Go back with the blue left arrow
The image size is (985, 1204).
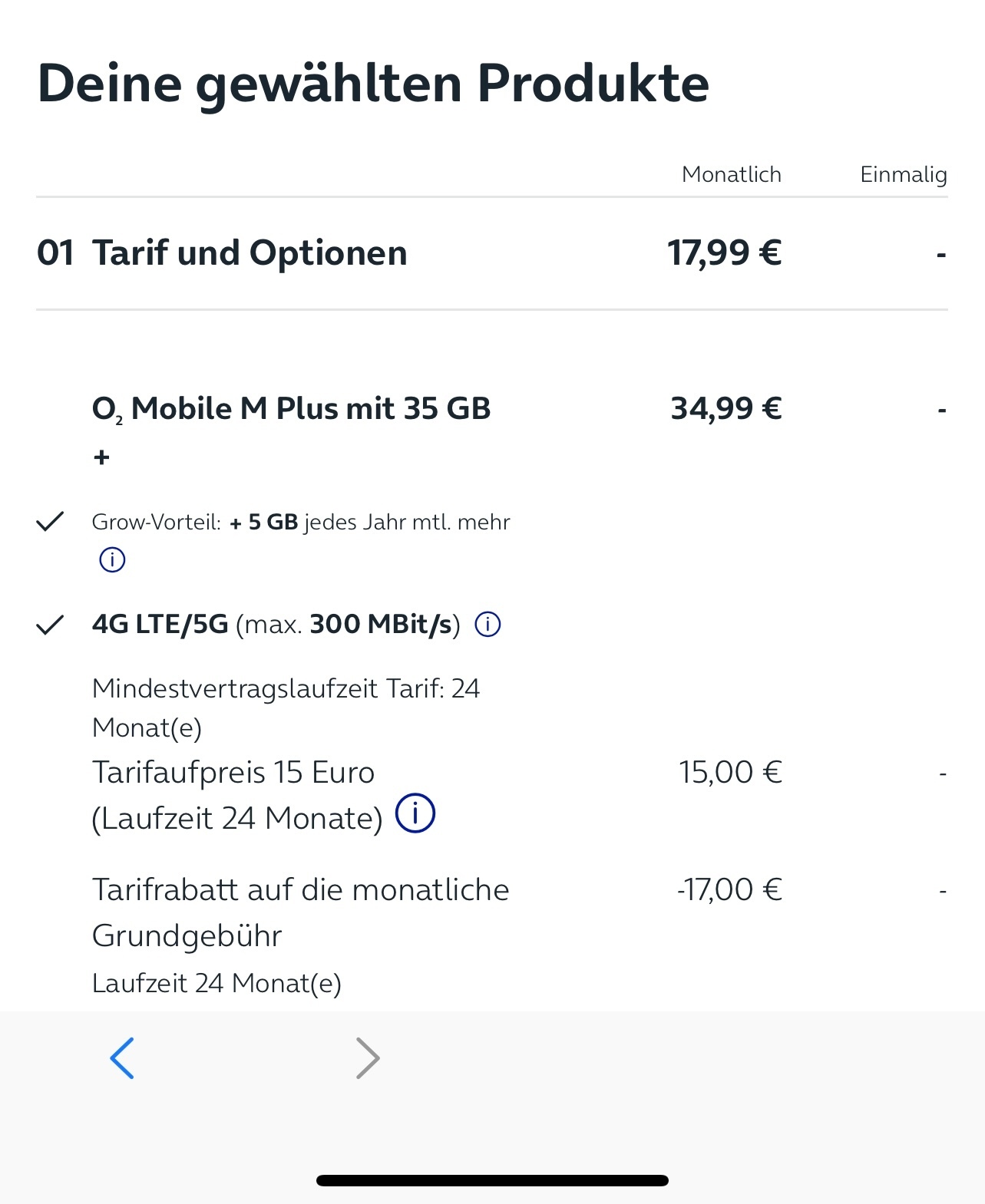pos(123,1058)
